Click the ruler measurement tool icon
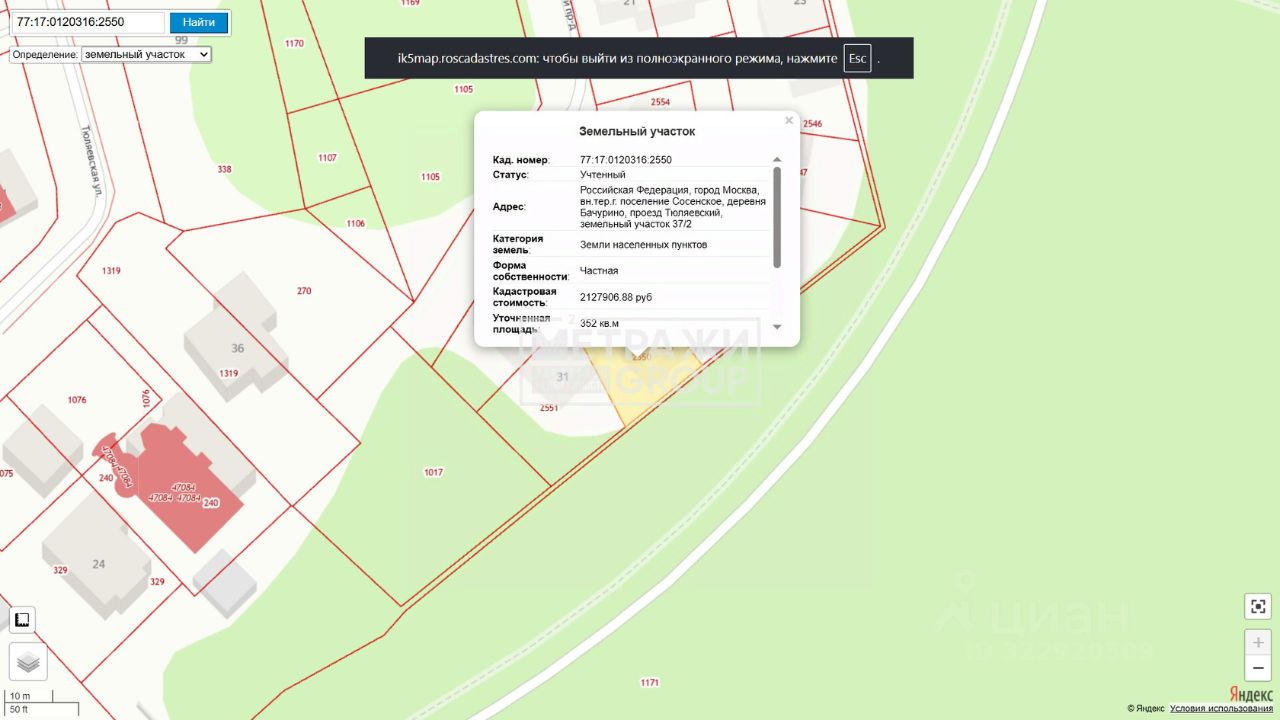The width and height of the screenshot is (1280, 720). [22, 620]
